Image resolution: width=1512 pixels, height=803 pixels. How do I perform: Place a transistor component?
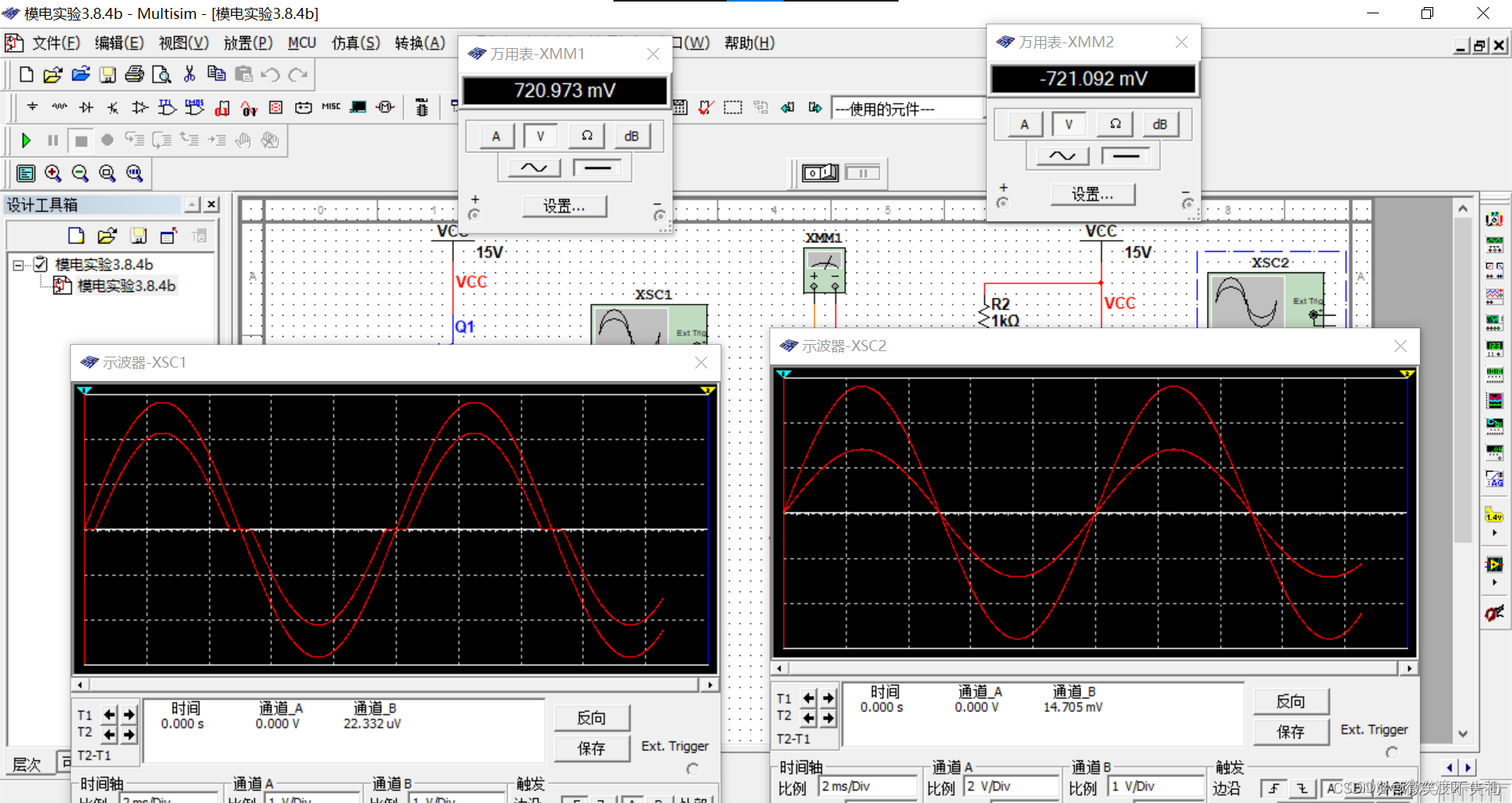tap(113, 107)
